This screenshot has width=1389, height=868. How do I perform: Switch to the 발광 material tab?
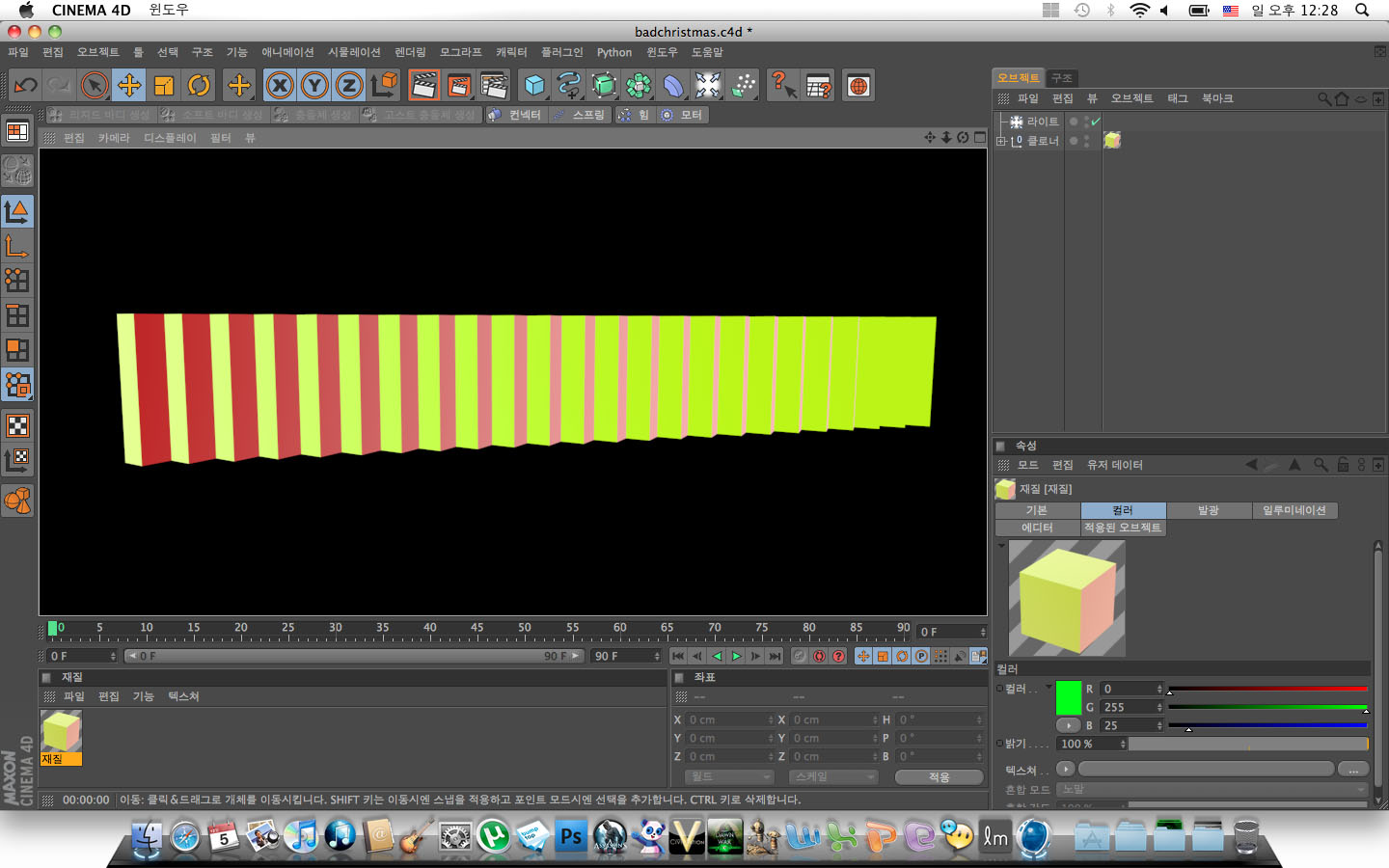pyautogui.click(x=1209, y=510)
